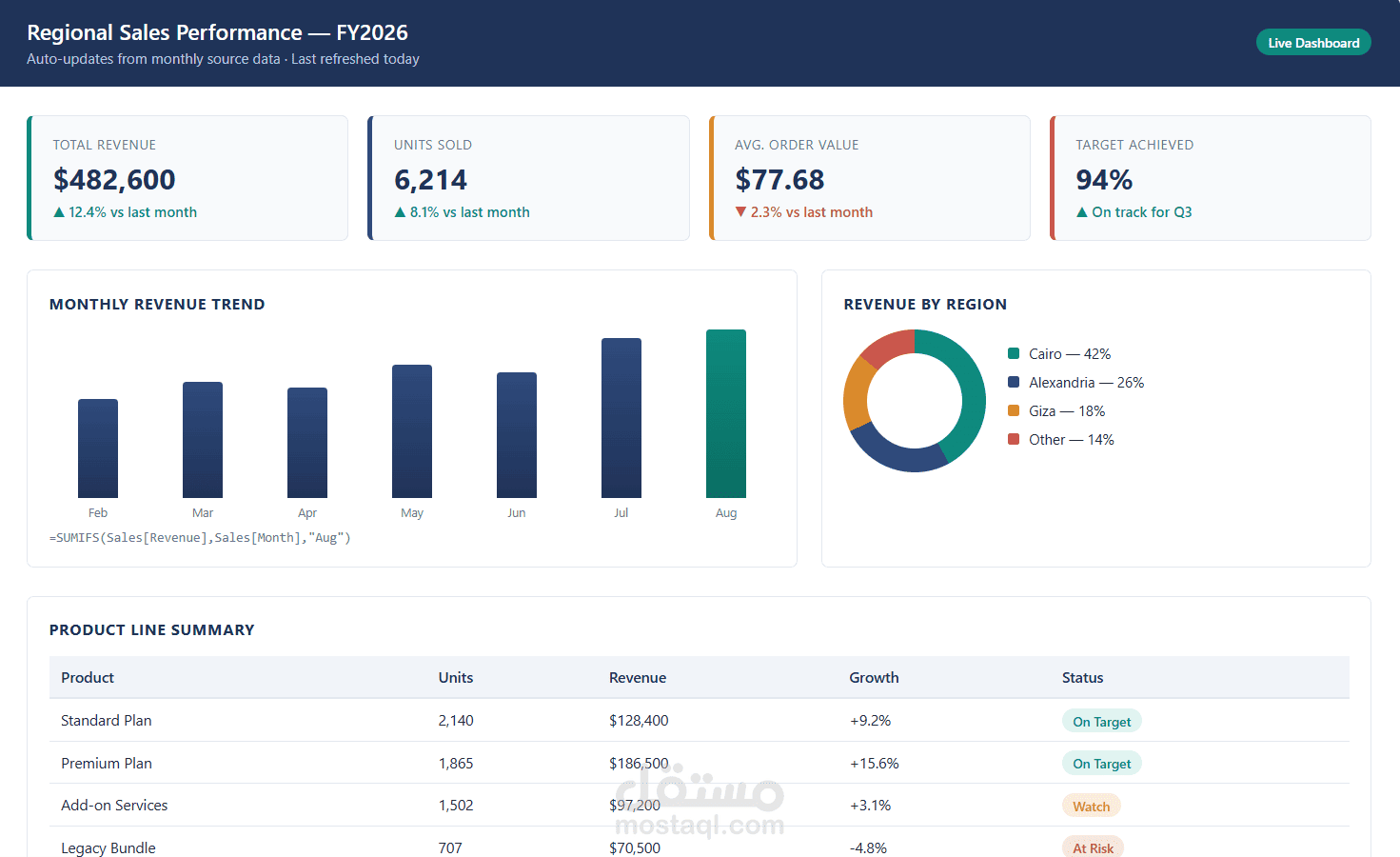The width and height of the screenshot is (1400, 857).
Task: Click the Standard Plan row name
Action: (x=107, y=721)
